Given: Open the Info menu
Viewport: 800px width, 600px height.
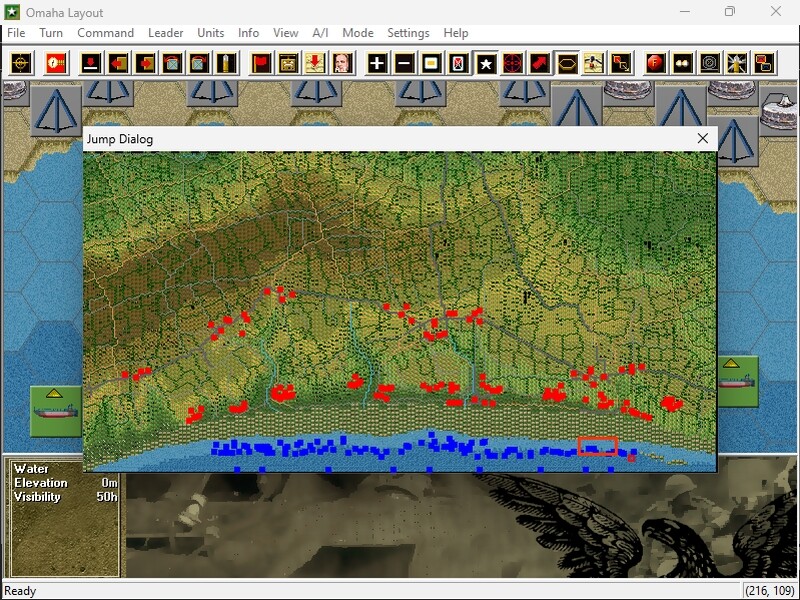Looking at the screenshot, I should tap(248, 33).
